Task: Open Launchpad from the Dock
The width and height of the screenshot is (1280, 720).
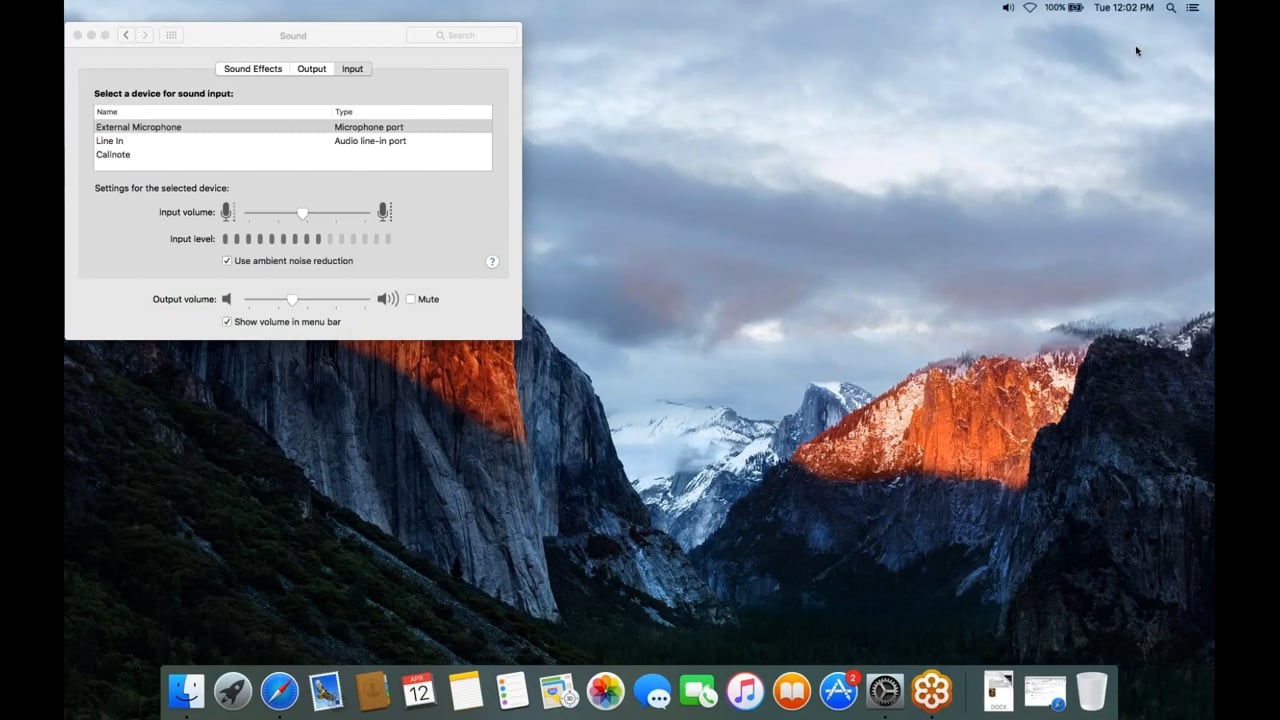Action: [x=233, y=691]
